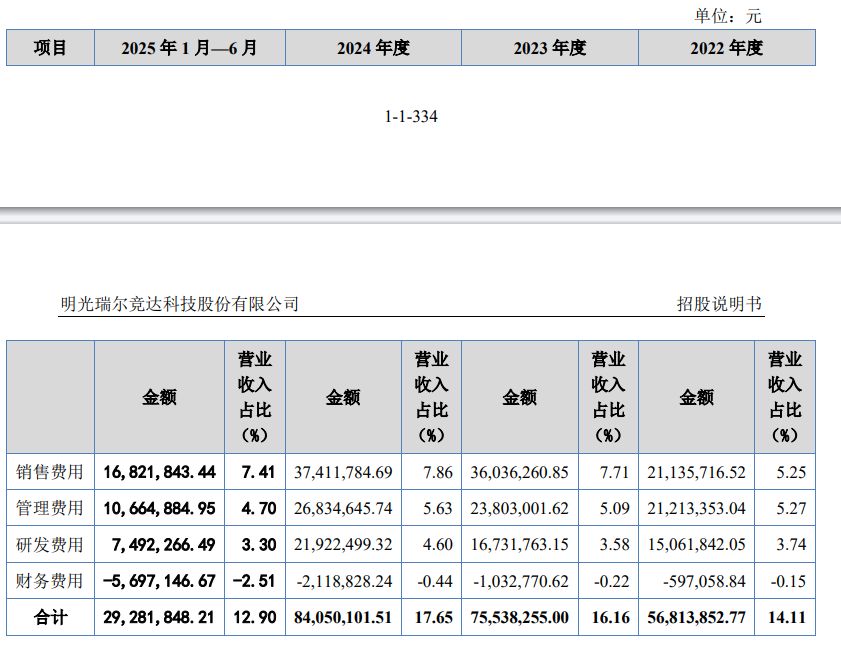Click the negative amount -5,697,146.67
This screenshot has width=841, height=650.
[x=158, y=581]
